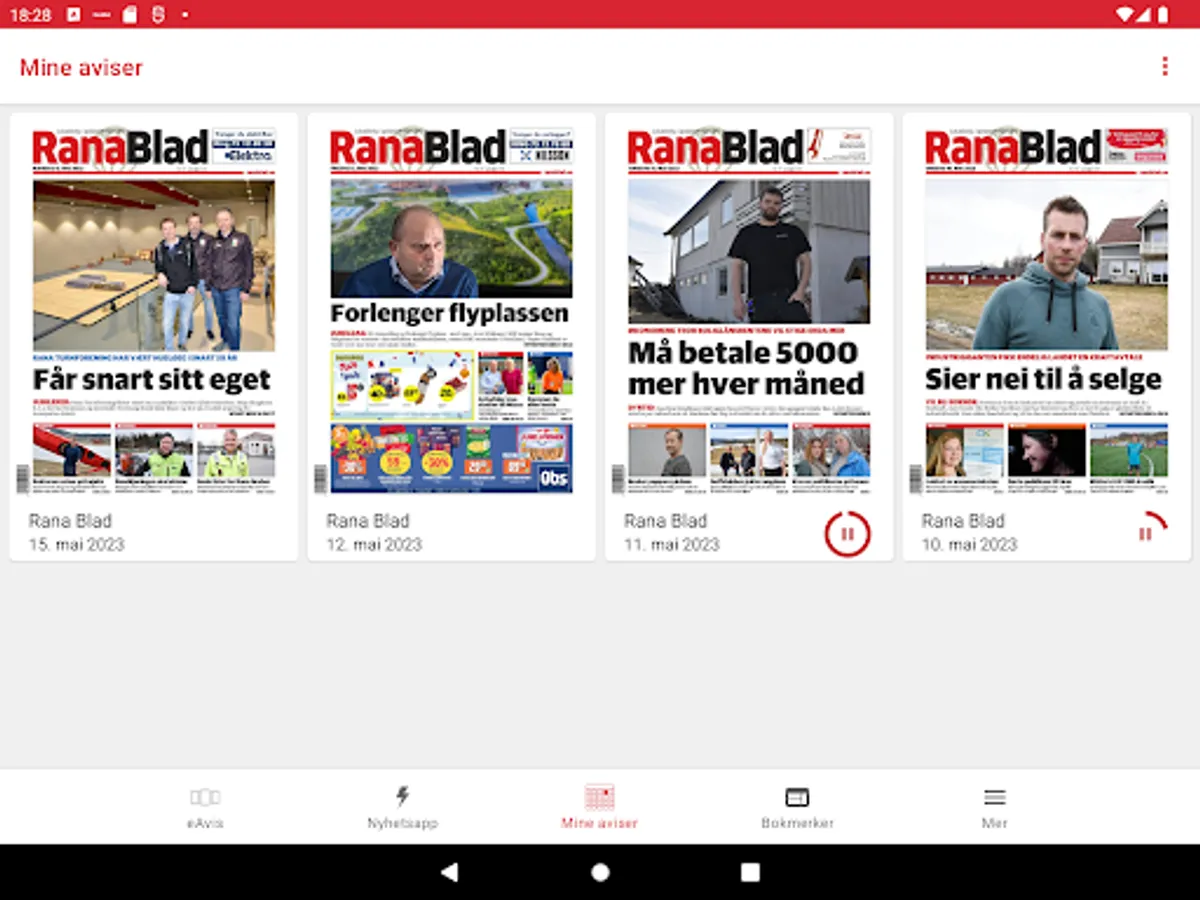Open the Sier nei til å selge cover
Viewport: 1200px width, 900px height.
click(1047, 310)
